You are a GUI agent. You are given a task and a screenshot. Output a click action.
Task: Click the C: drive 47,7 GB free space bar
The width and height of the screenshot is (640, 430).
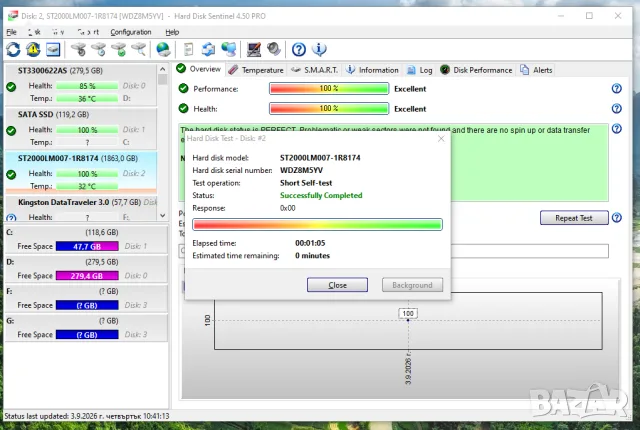pyautogui.click(x=87, y=246)
